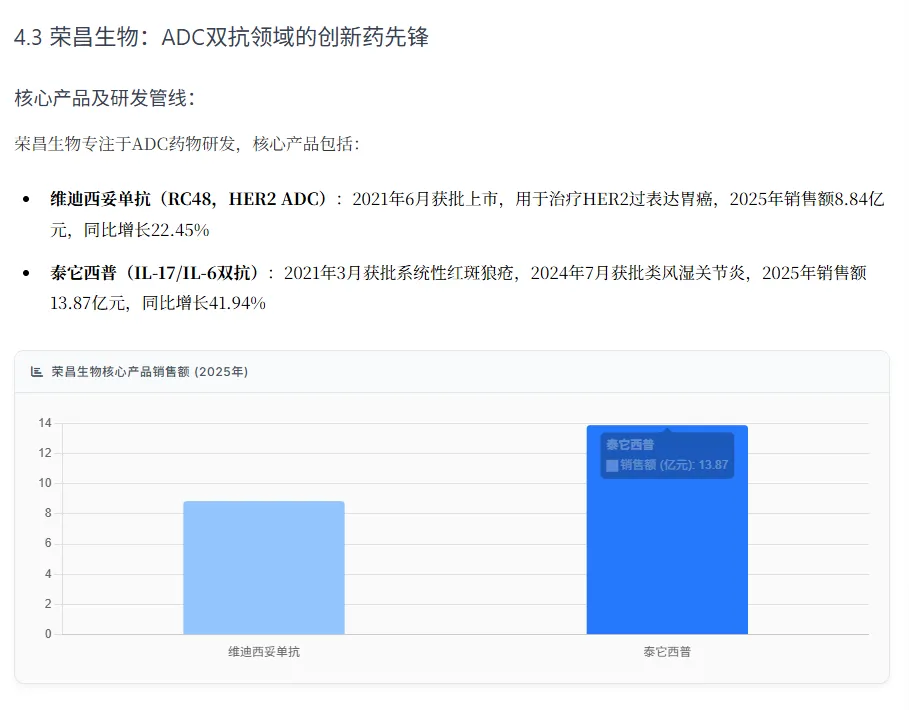Click the blue color square in the tooltip

point(612,465)
